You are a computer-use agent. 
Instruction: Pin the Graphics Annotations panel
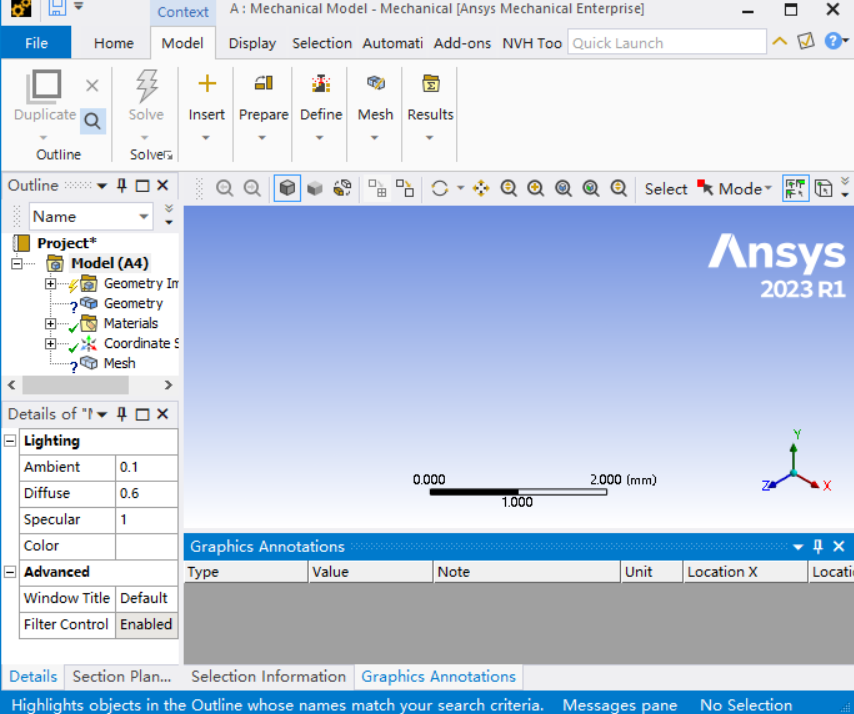[818, 546]
